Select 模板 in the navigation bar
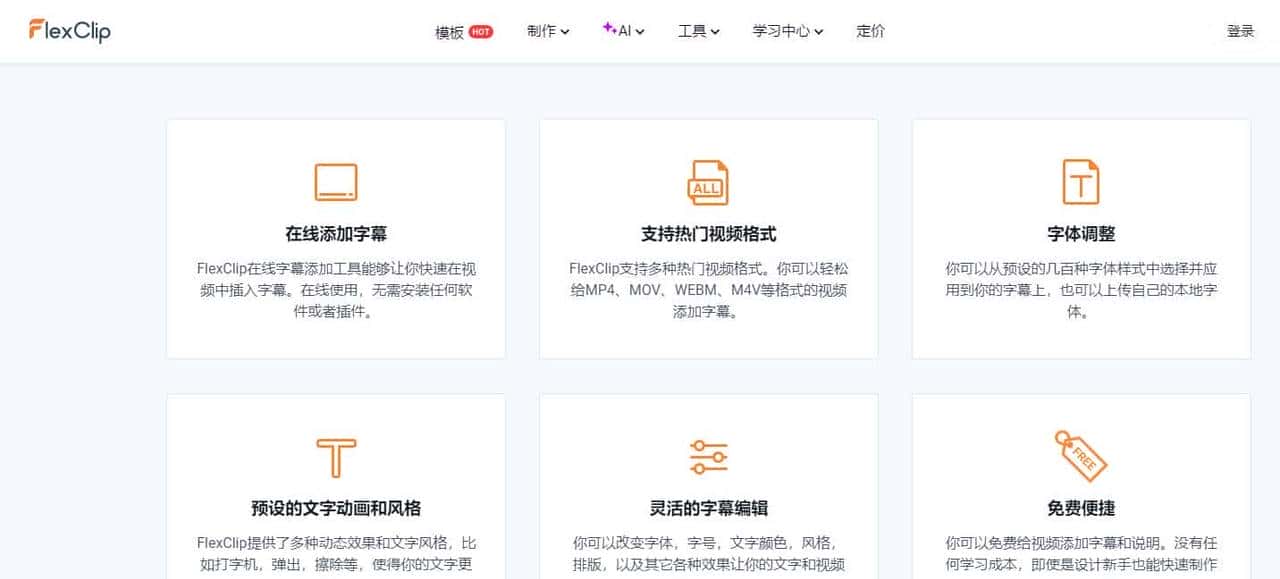 447,31
